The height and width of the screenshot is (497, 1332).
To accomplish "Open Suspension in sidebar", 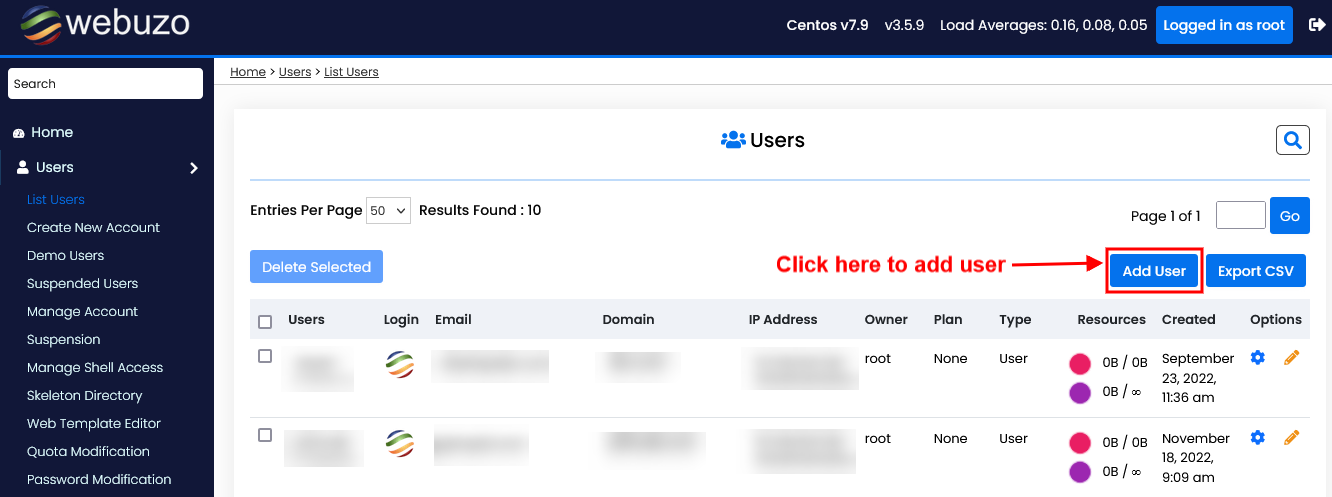I will (64, 340).
